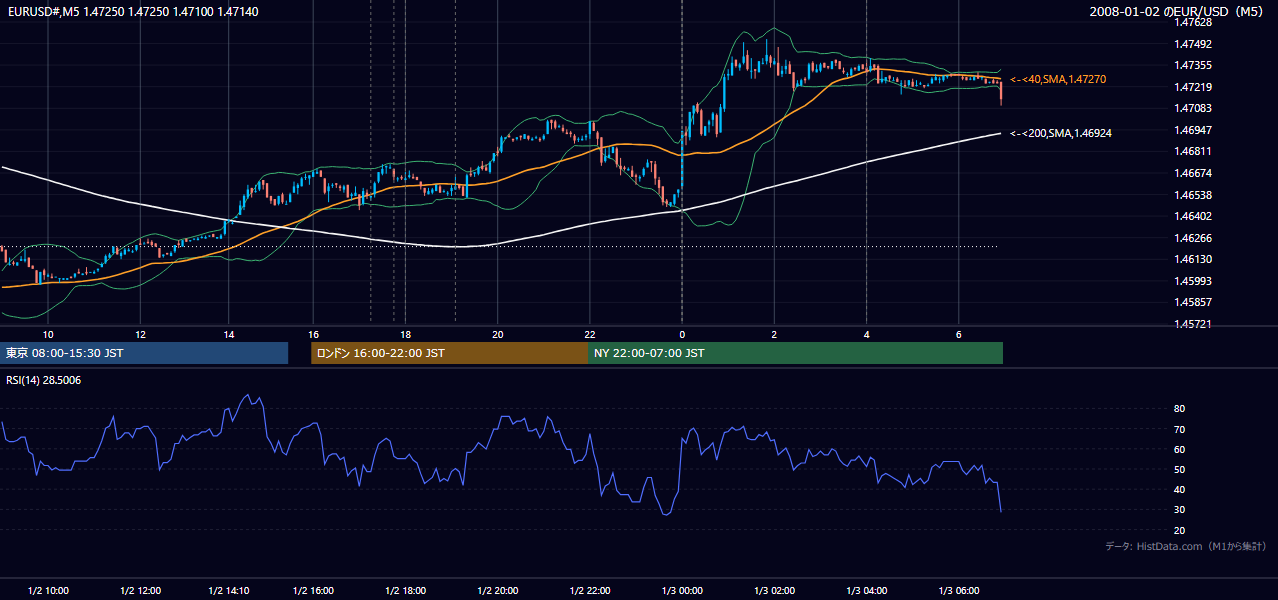Click price axis value 1.47083
The width and height of the screenshot is (1278, 600).
coord(1192,108)
